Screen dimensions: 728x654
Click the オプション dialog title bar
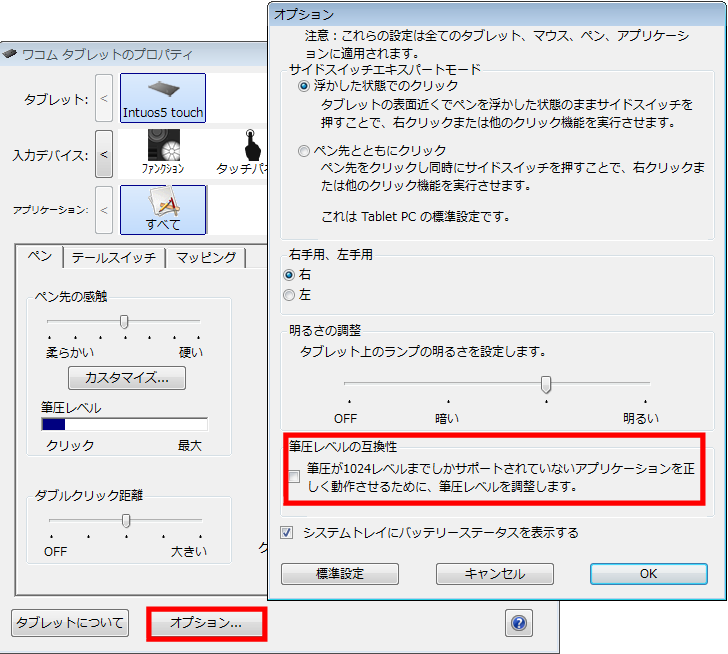pyautogui.click(x=497, y=14)
